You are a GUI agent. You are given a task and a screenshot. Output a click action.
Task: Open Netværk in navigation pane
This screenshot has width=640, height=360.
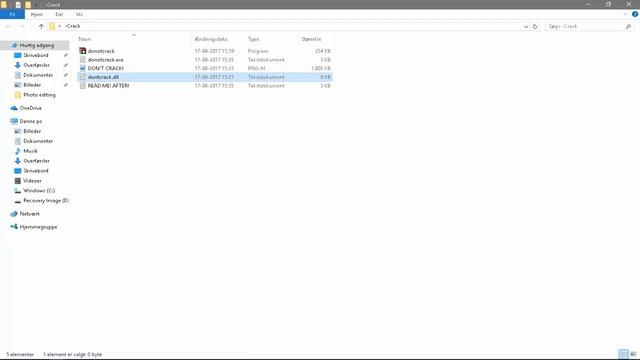[x=29, y=214]
